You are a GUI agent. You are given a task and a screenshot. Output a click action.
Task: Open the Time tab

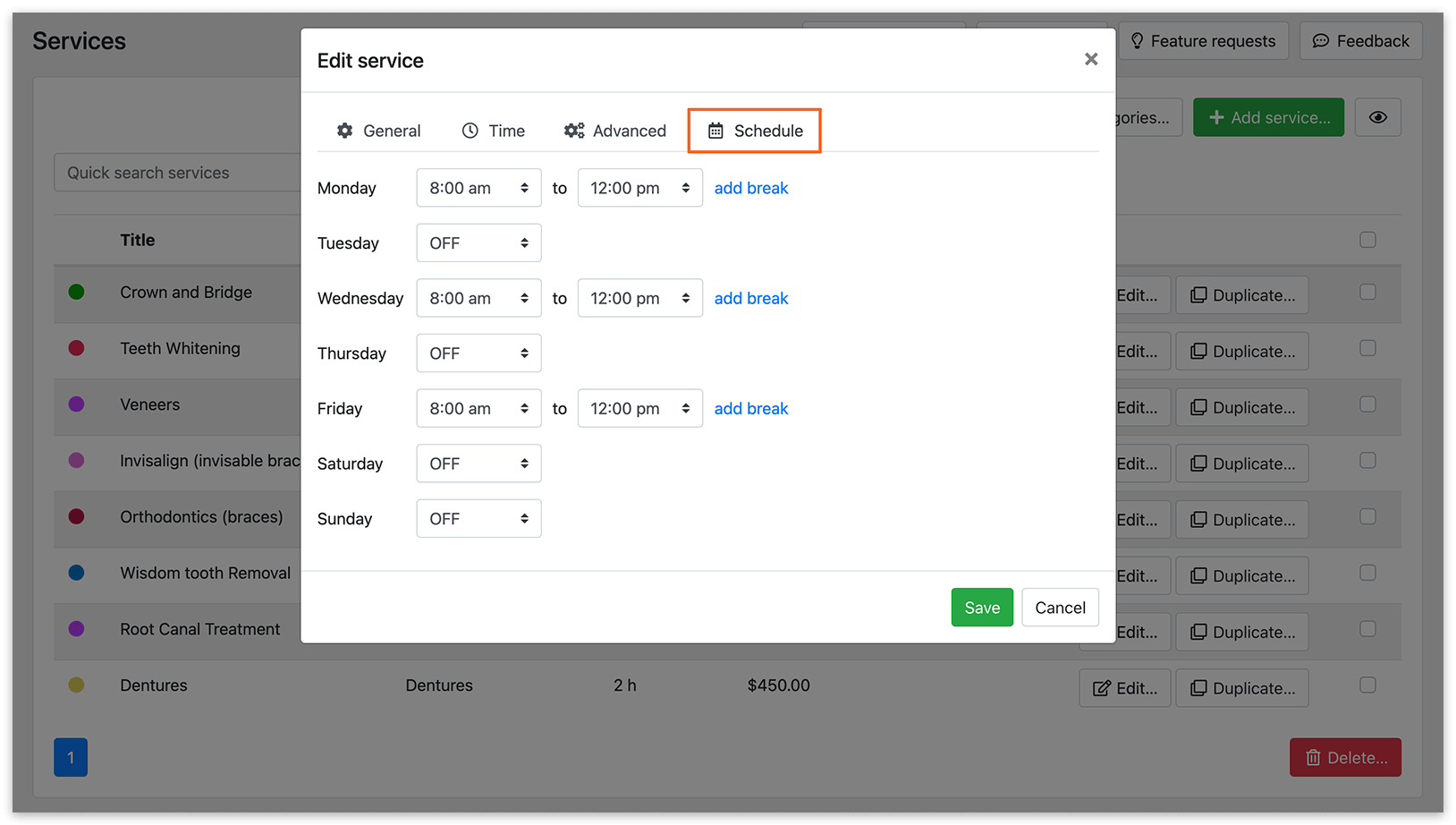pos(494,131)
